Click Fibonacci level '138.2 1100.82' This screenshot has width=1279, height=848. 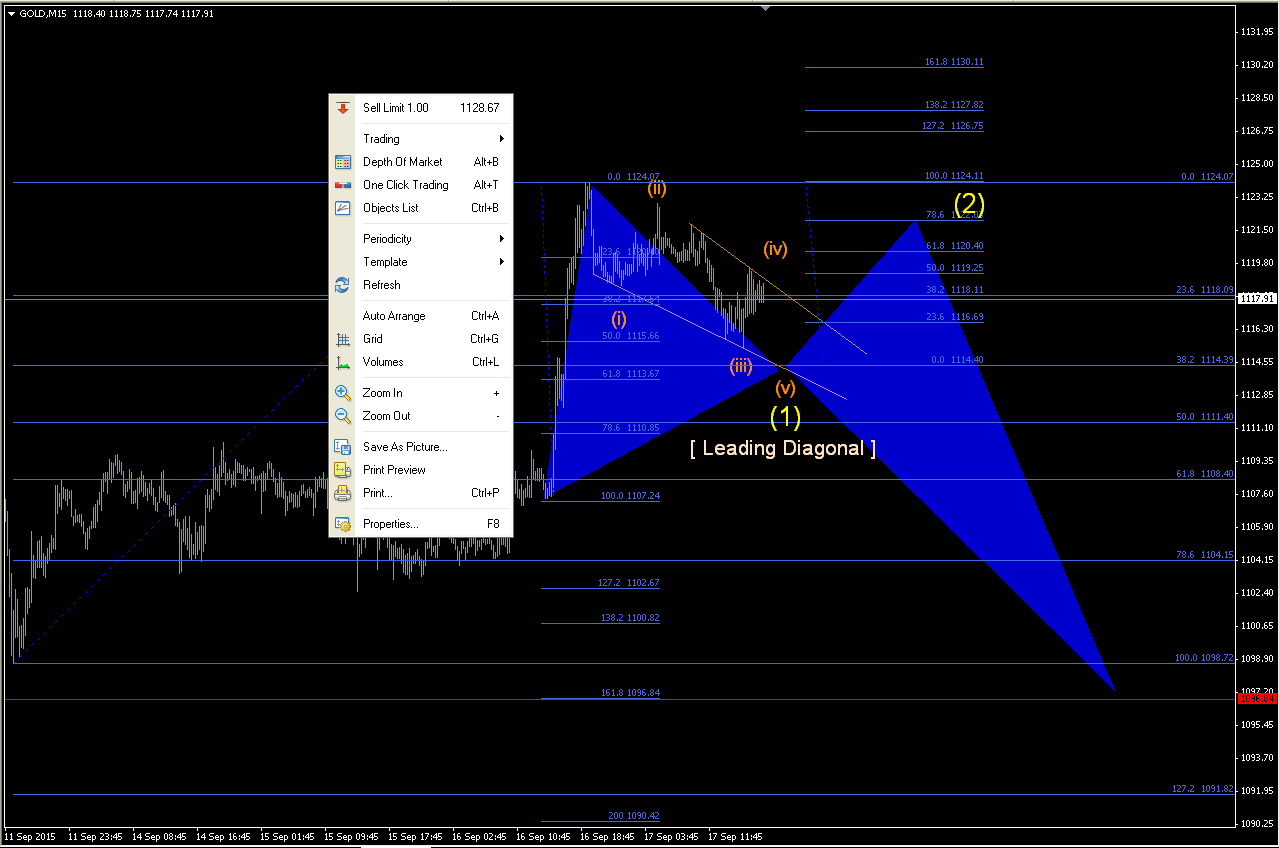(630, 618)
